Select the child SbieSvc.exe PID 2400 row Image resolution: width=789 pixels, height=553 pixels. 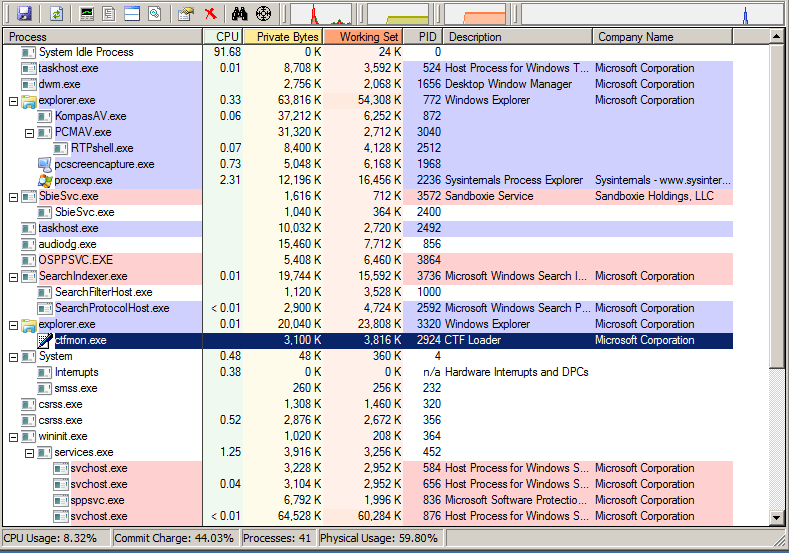point(368,212)
